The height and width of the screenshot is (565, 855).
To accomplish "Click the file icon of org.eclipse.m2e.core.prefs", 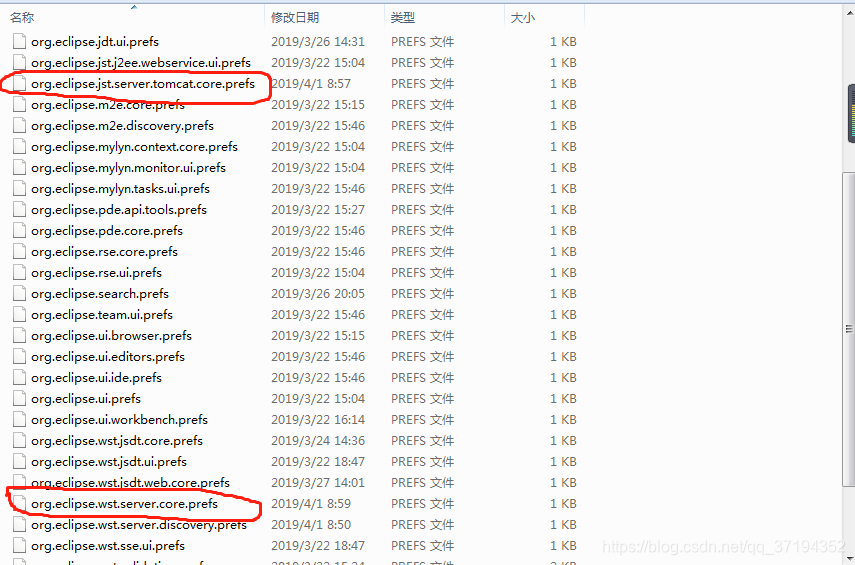I will click(x=19, y=105).
